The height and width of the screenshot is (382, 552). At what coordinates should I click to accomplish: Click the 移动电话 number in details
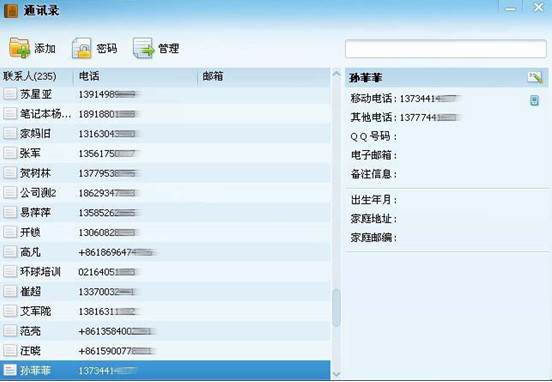429,98
